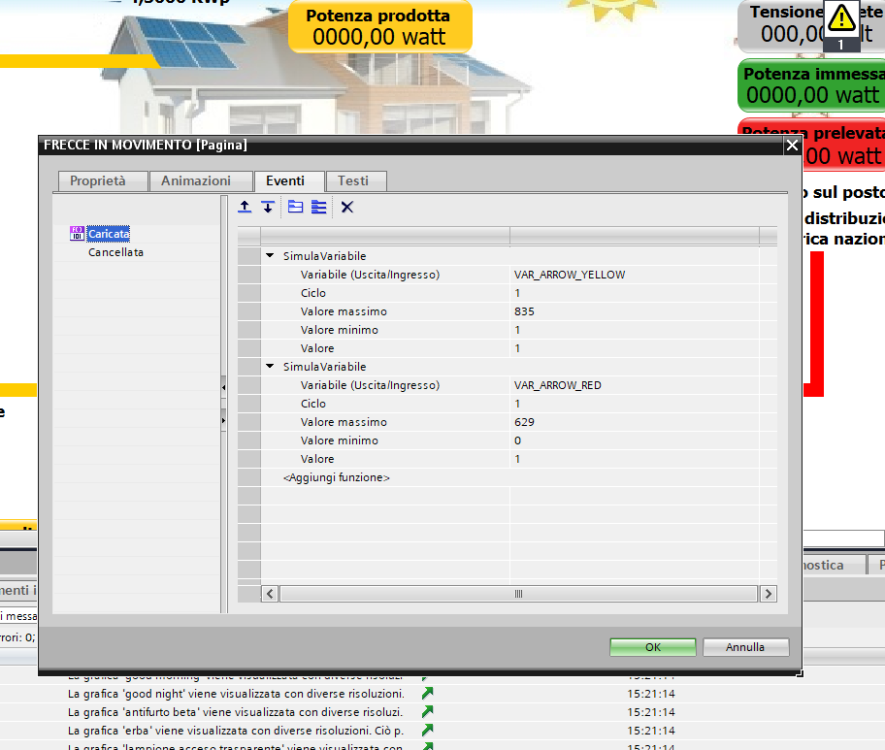Click green go-to arrow beside 'good night' message
This screenshot has width=885, height=750.
pyautogui.click(x=428, y=693)
